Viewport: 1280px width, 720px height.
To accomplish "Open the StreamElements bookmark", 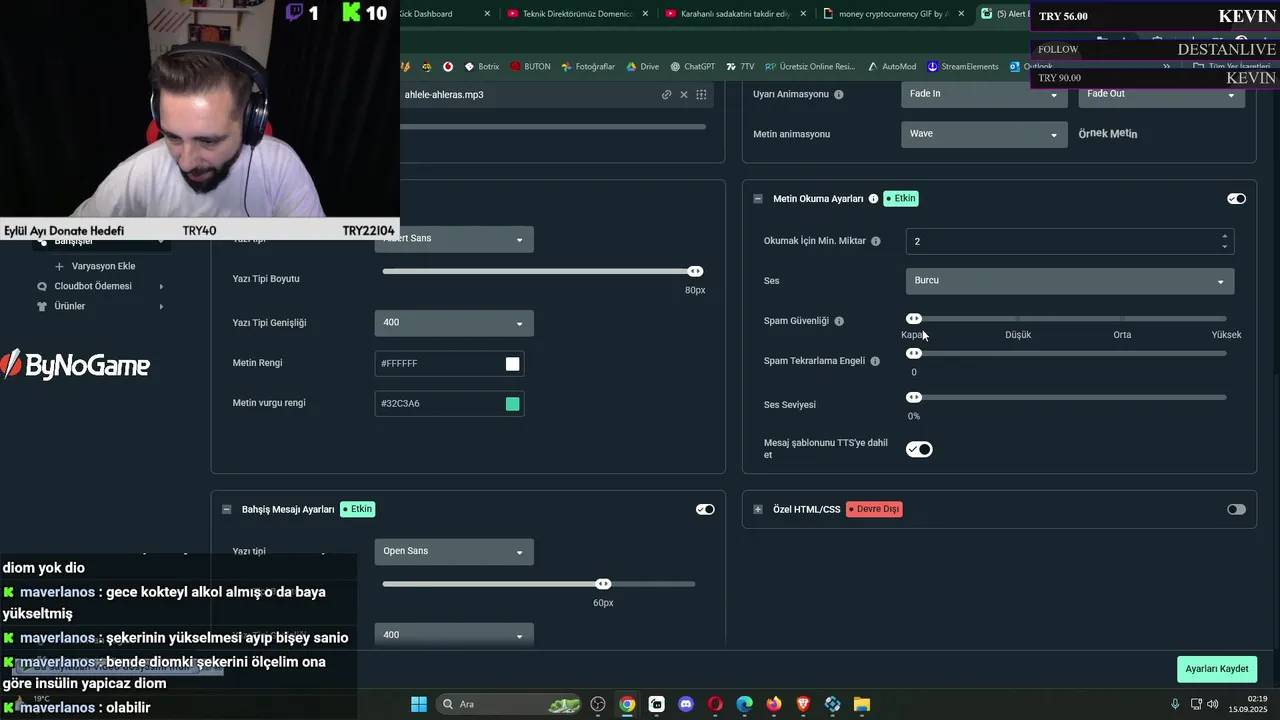I will point(963,67).
